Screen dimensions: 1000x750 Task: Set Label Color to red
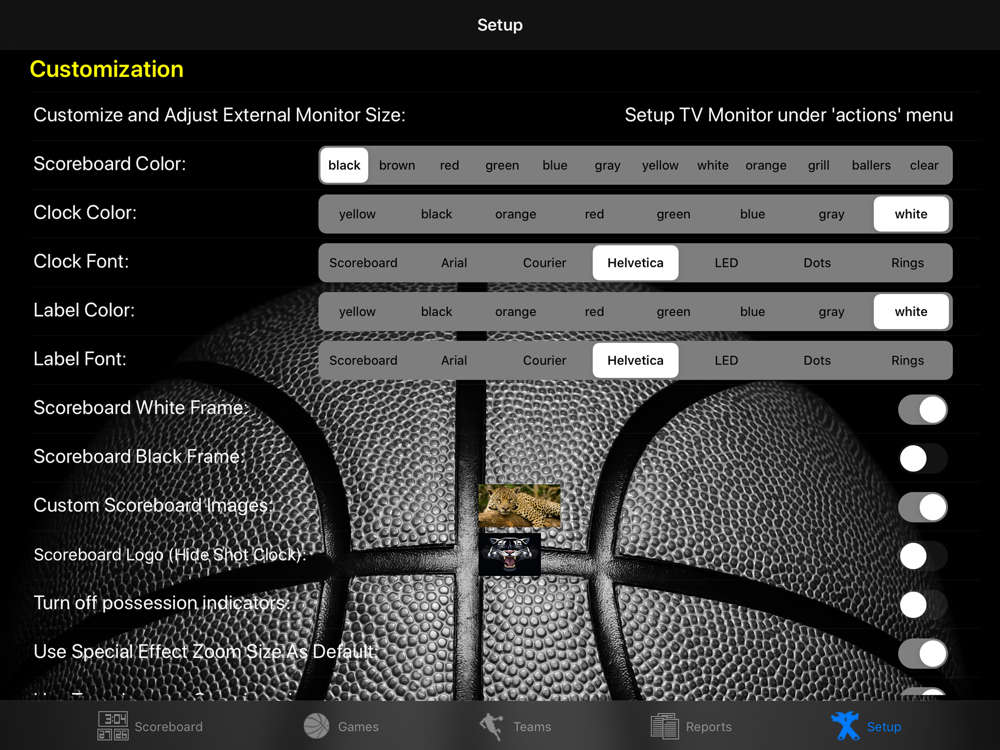pos(594,312)
